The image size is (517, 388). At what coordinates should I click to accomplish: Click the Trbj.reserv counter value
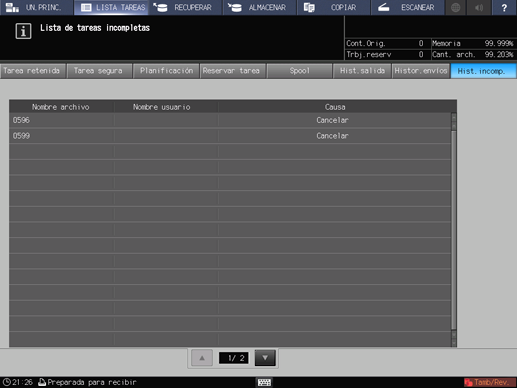click(421, 55)
